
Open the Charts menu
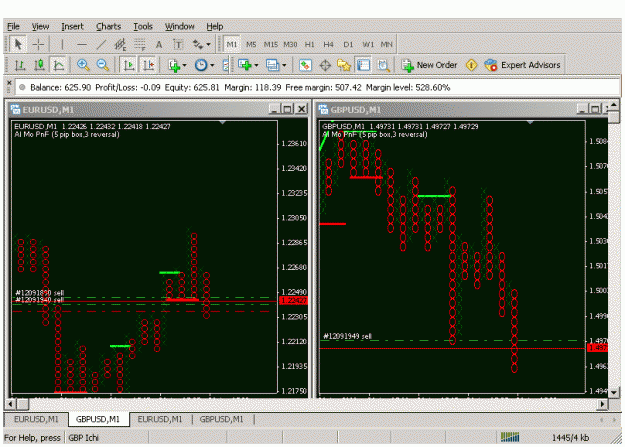click(x=108, y=26)
